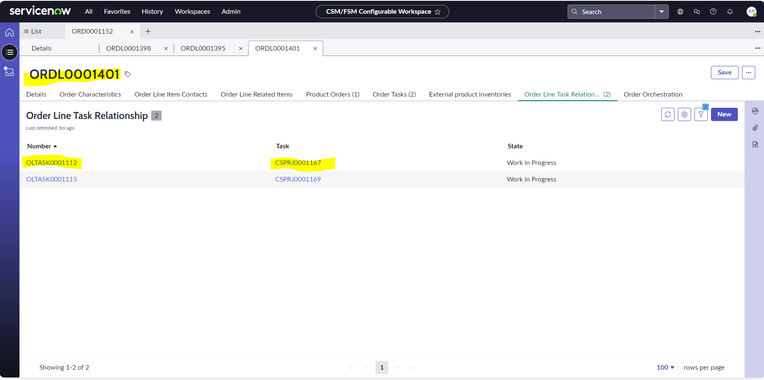Open the CSPRJ0001169 task link
This screenshot has height=380, width=764.
[x=298, y=179]
